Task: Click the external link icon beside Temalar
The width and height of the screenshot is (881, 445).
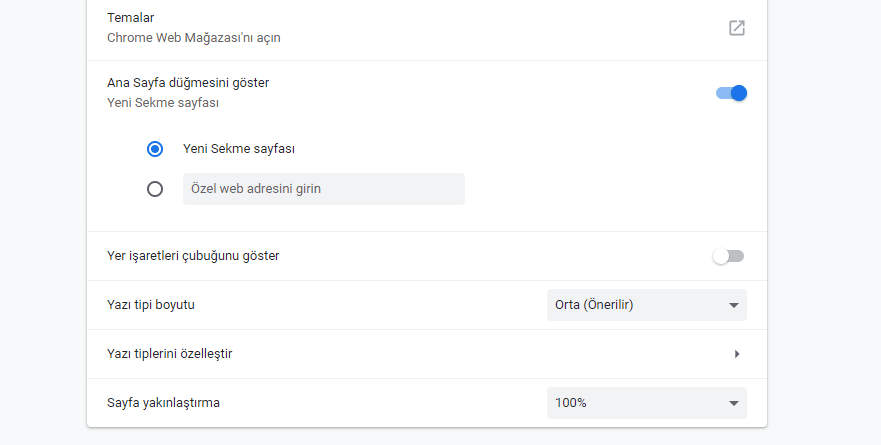Action: tap(737, 28)
